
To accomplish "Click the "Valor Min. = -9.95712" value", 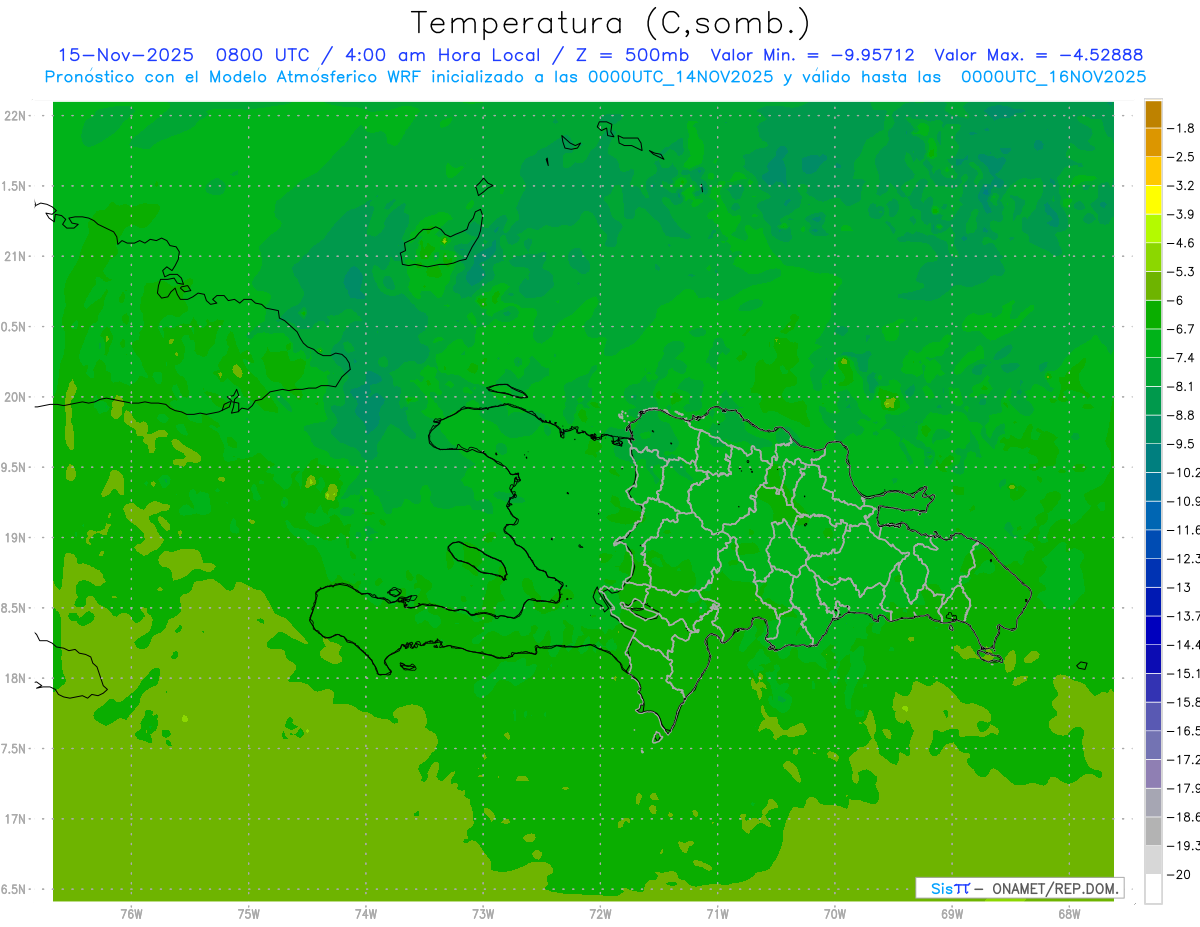I will pos(812,55).
